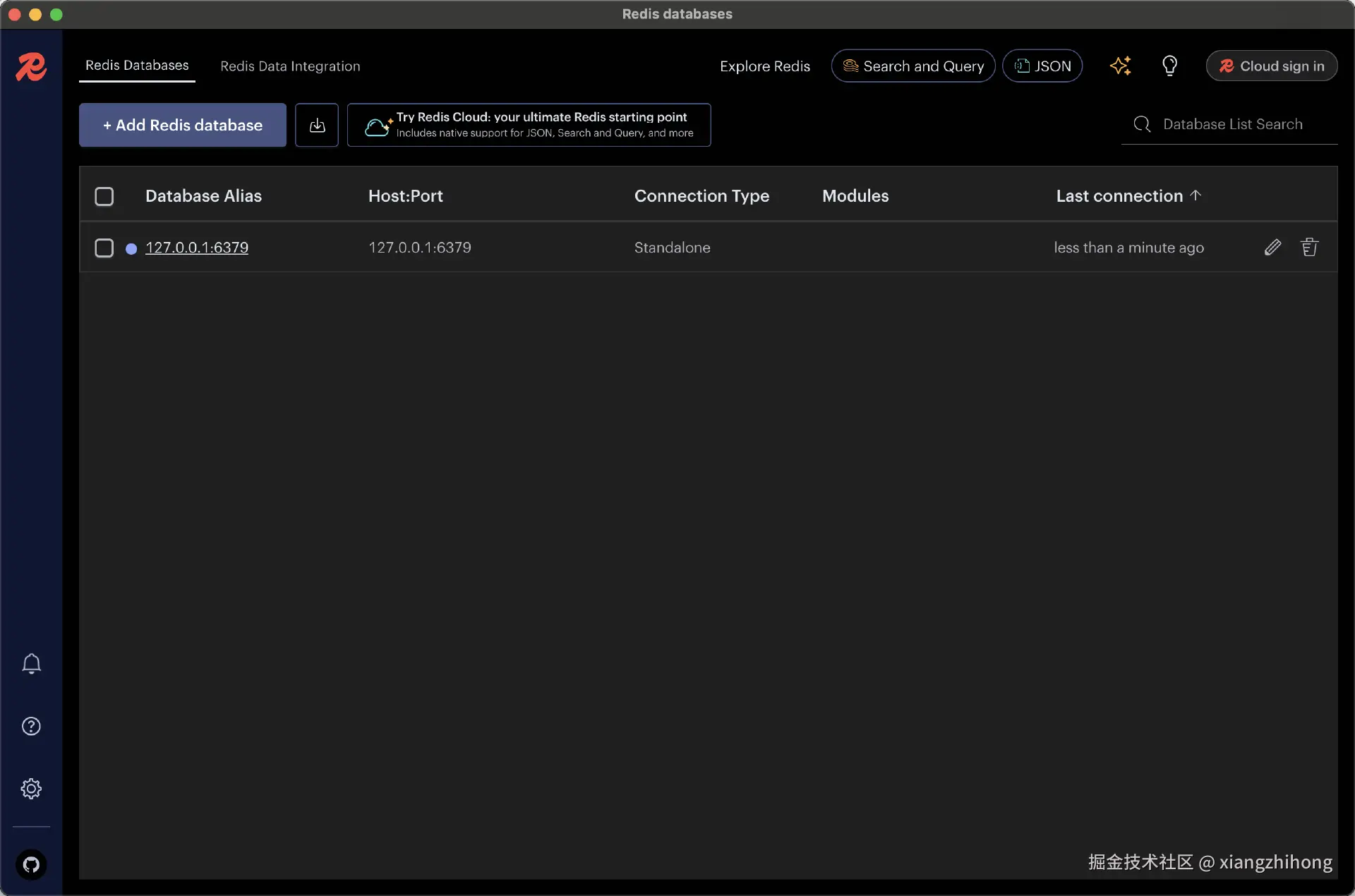Screen dimensions: 1355x896
Task: Click the 127.0.0.1:6379 Host:Port cell
Action: [x=420, y=248]
